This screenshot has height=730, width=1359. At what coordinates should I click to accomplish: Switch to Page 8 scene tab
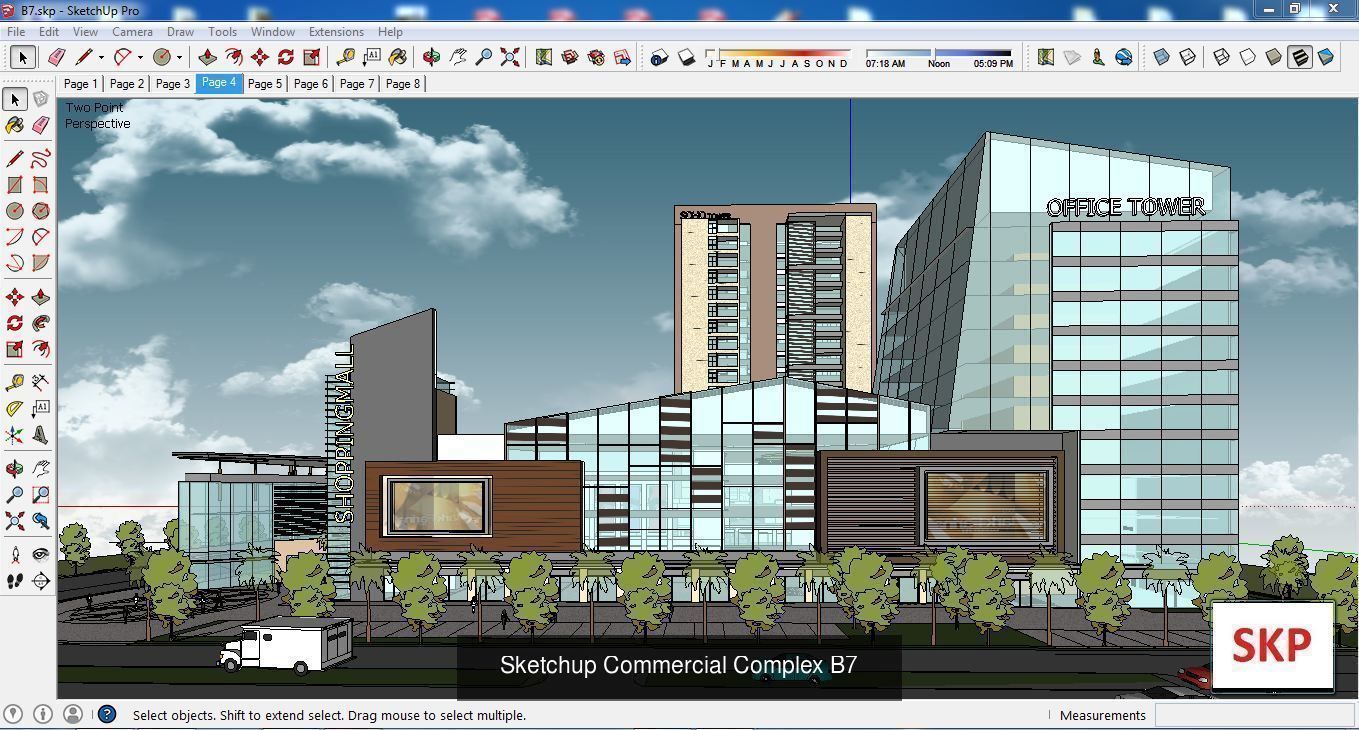tap(403, 84)
